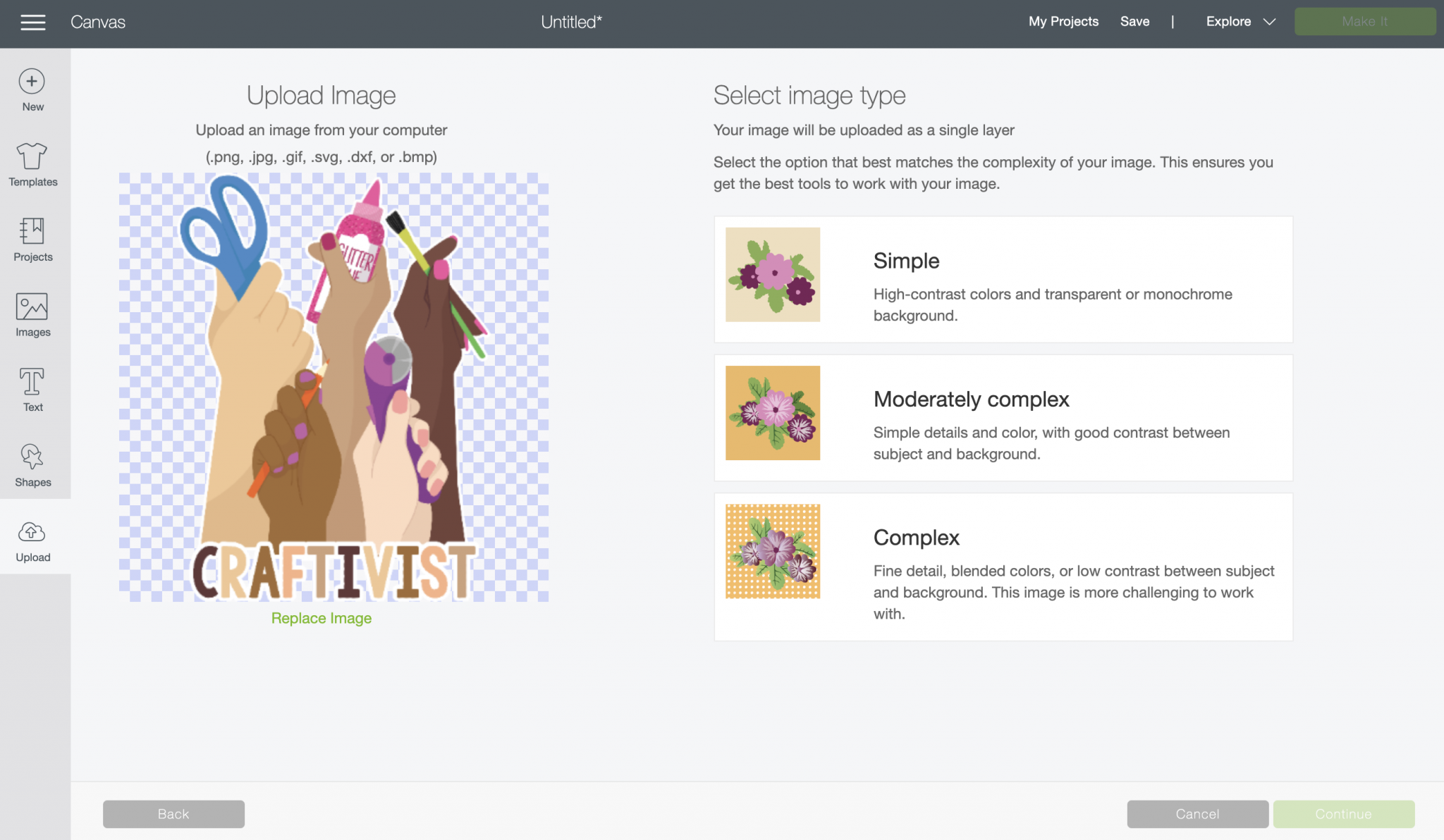Click the Complex dotted flower thumbnail

click(773, 551)
